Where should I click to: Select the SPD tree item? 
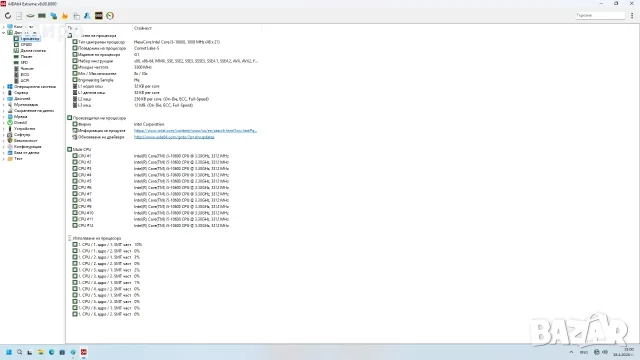24,62
